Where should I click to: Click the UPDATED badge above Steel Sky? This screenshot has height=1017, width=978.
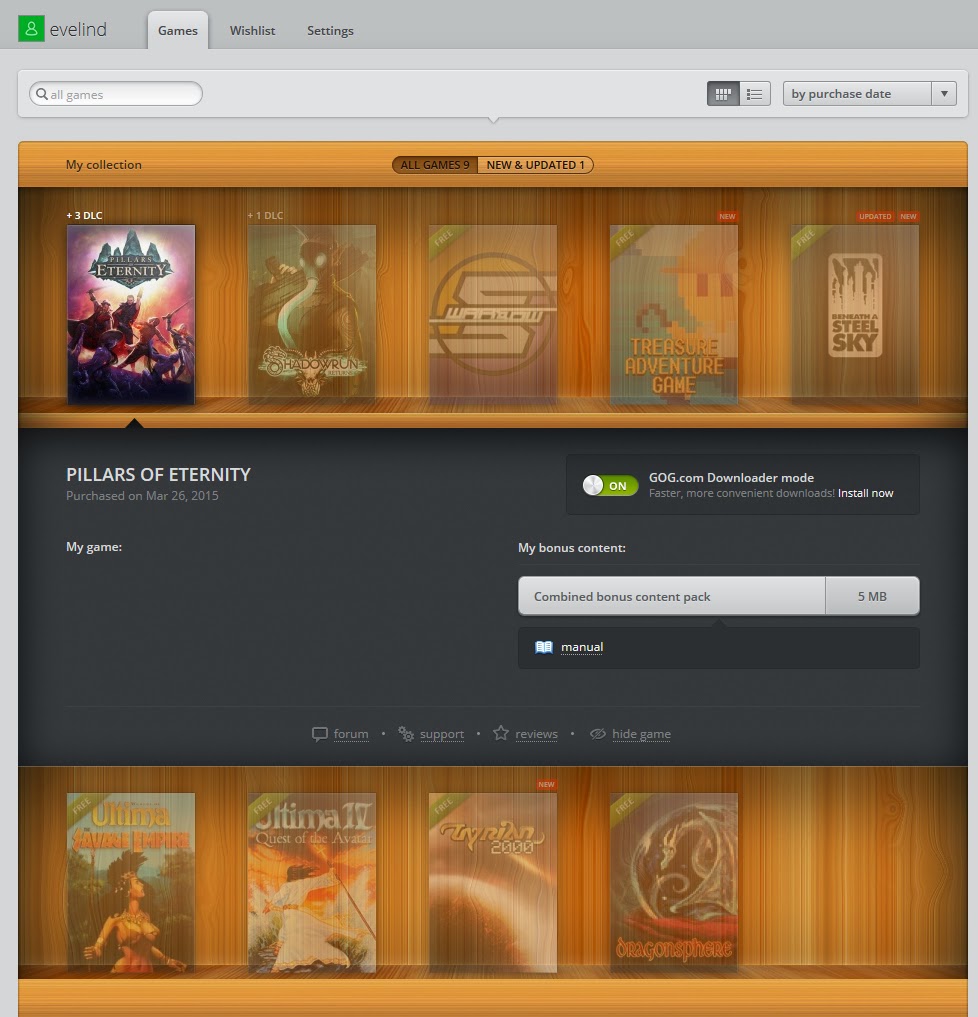pyautogui.click(x=875, y=217)
